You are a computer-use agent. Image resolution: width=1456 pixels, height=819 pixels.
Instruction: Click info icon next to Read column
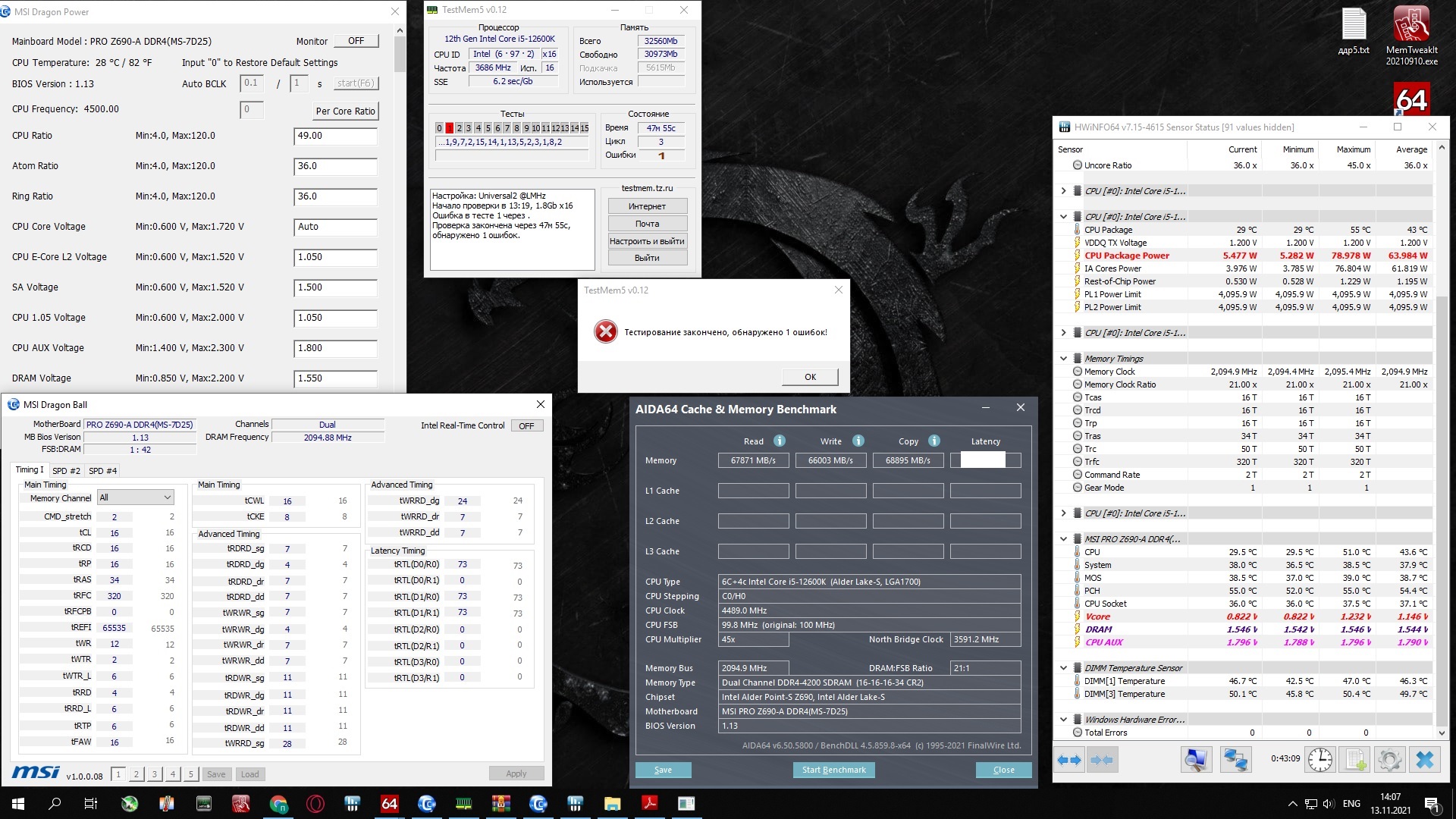click(x=780, y=441)
